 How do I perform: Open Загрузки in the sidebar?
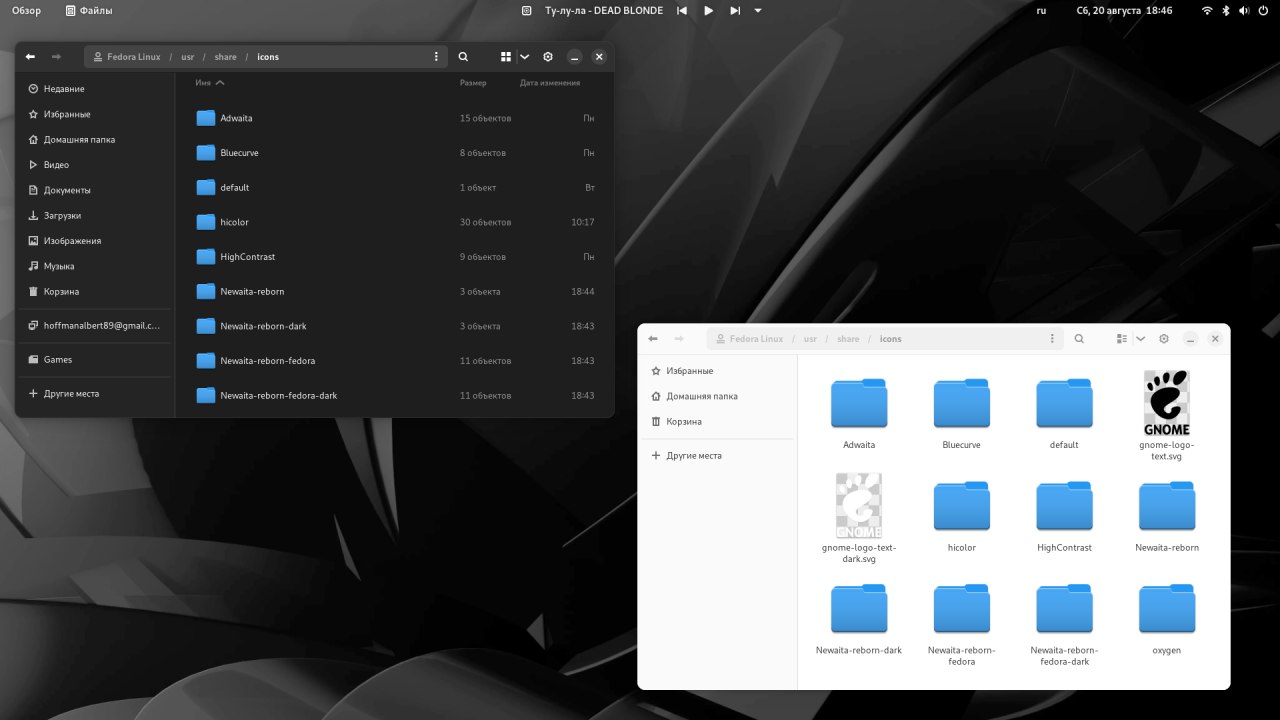click(x=95, y=216)
